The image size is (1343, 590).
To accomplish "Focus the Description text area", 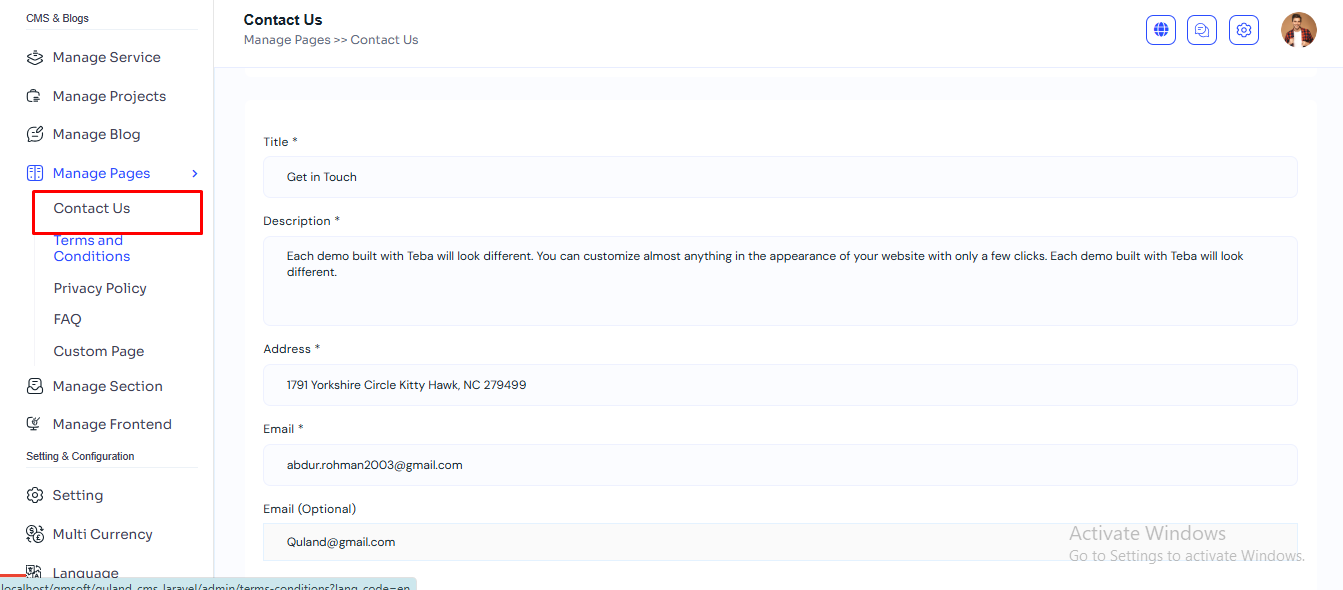I will point(780,280).
